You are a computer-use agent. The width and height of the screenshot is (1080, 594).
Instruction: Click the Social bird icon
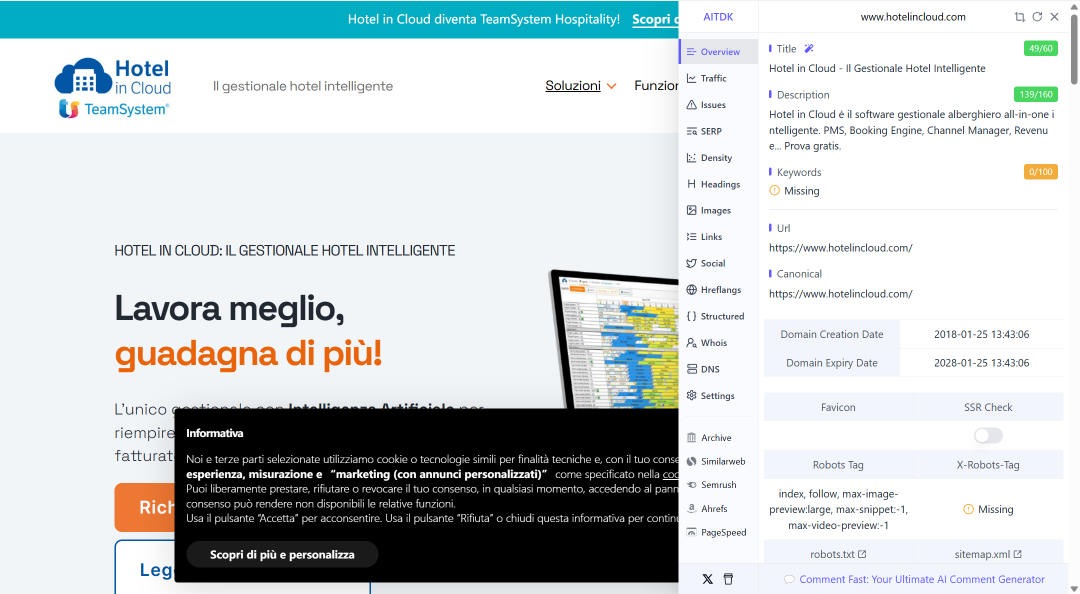[692, 263]
